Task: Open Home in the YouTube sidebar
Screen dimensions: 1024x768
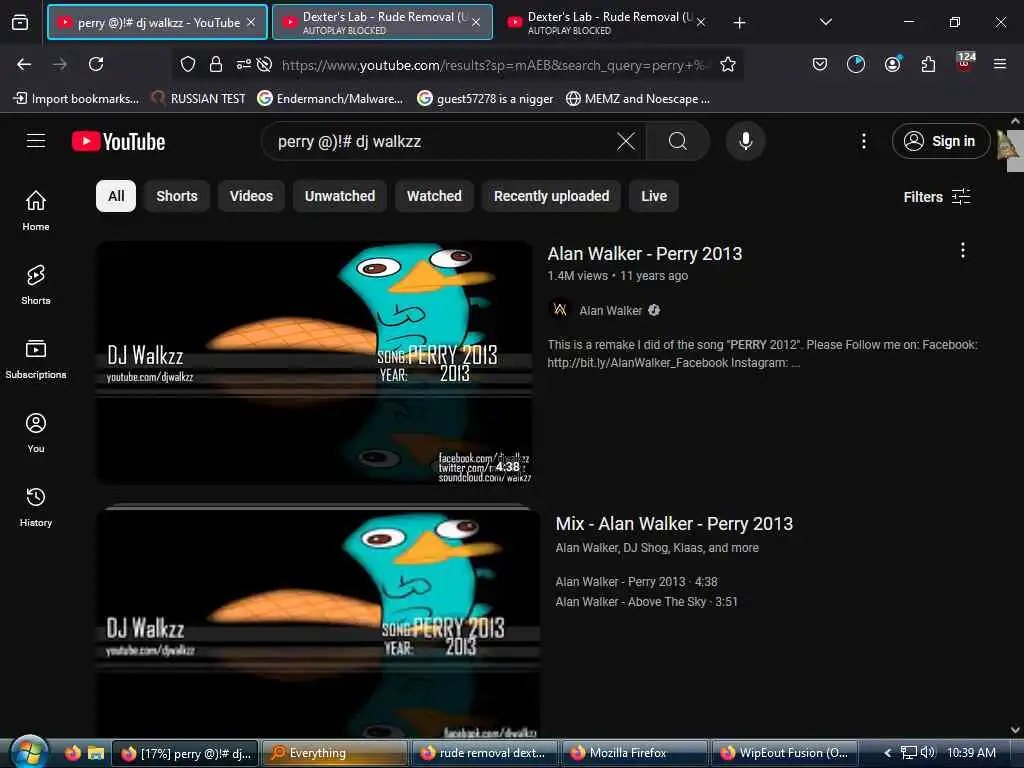Action: coord(36,210)
